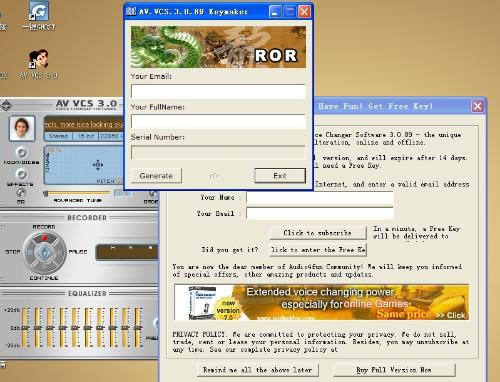Click the first equalizer band slider
Image resolution: width=500 pixels, height=382 pixels.
click(25, 328)
